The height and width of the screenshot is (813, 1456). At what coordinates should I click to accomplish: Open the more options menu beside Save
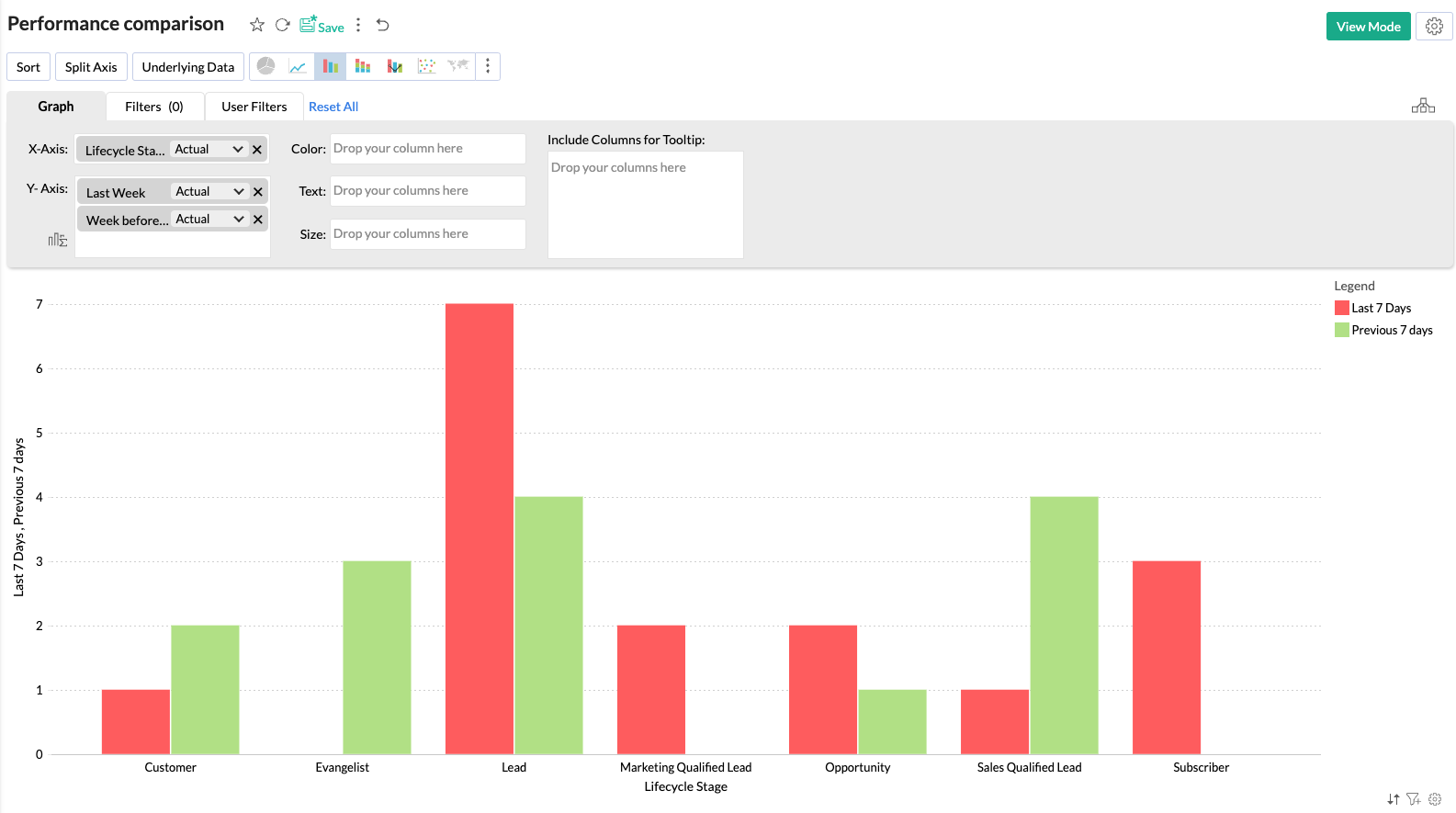[x=358, y=25]
